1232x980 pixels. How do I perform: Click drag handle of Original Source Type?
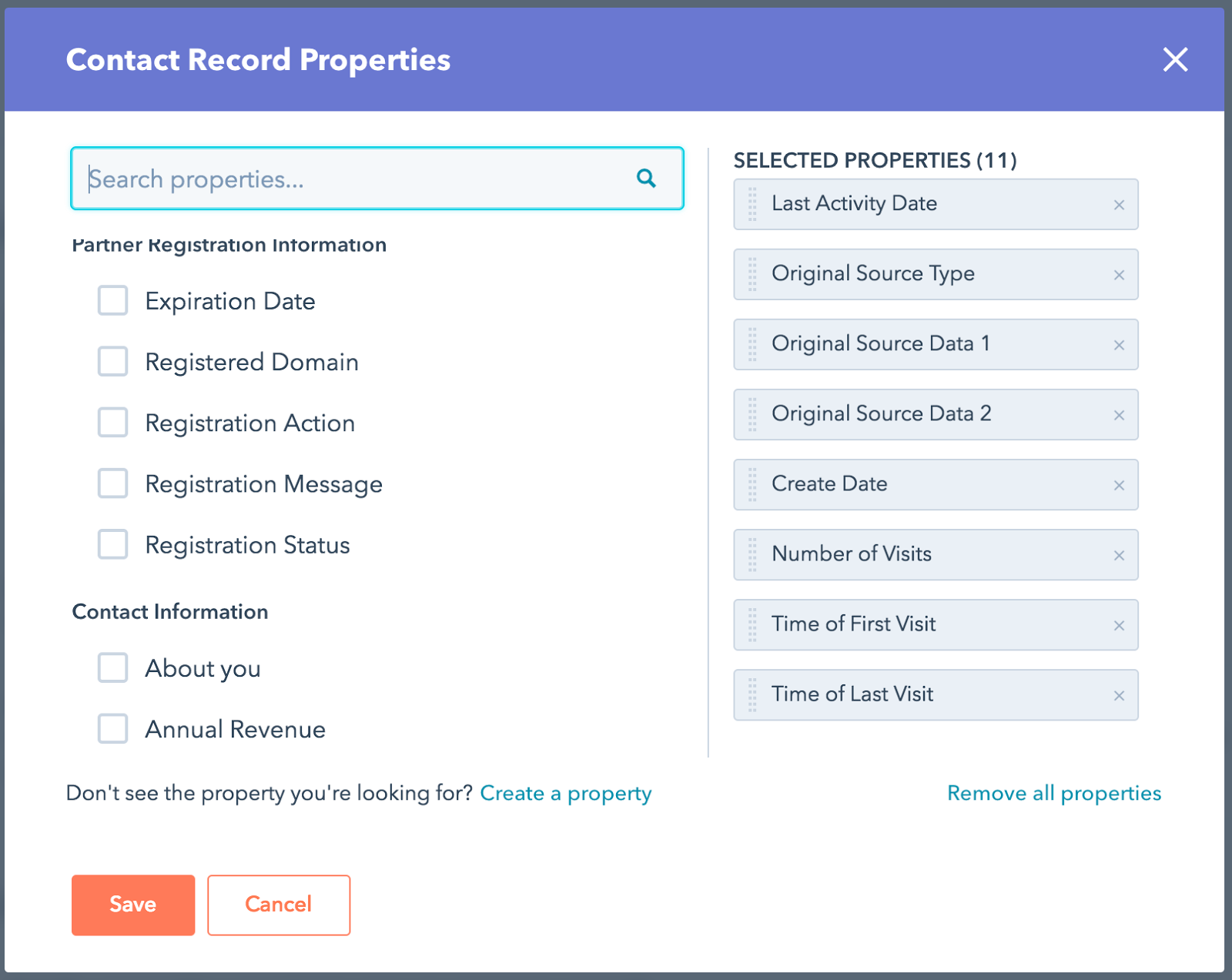[752, 274]
